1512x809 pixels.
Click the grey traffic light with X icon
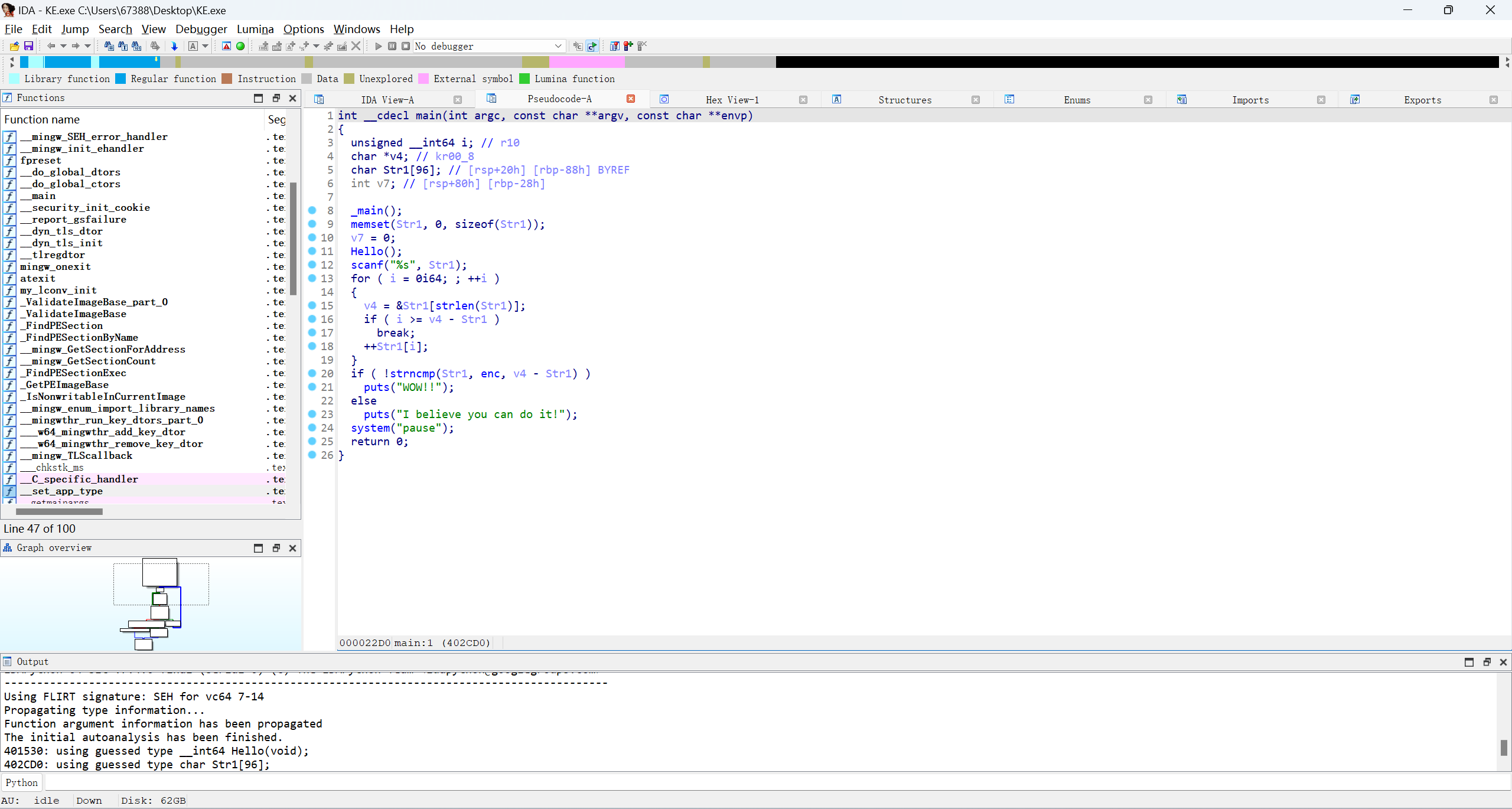(642, 46)
